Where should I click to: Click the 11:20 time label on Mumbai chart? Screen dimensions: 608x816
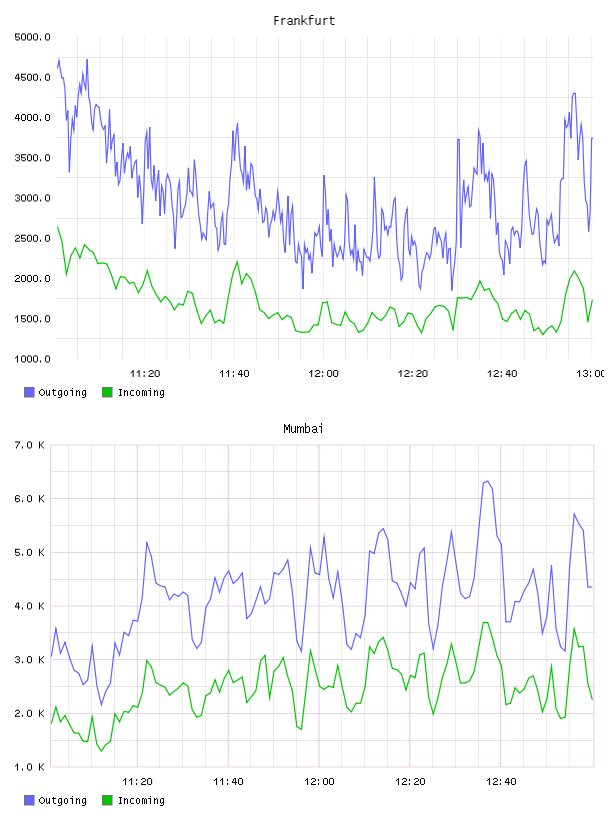137,782
